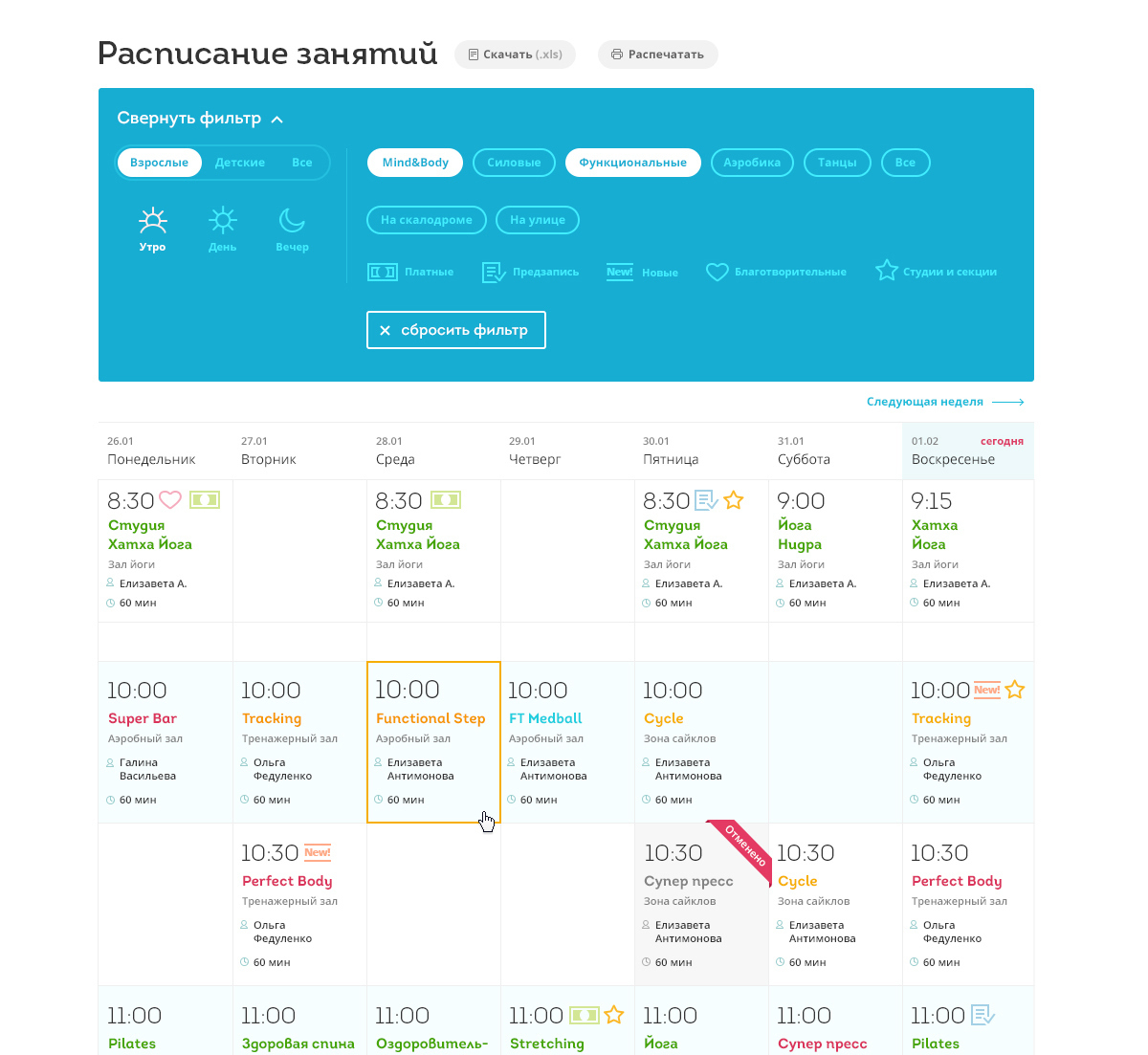Viewport: 1148px width, 1055px height.
Task: Toggle the Танцы category filter
Action: [837, 163]
